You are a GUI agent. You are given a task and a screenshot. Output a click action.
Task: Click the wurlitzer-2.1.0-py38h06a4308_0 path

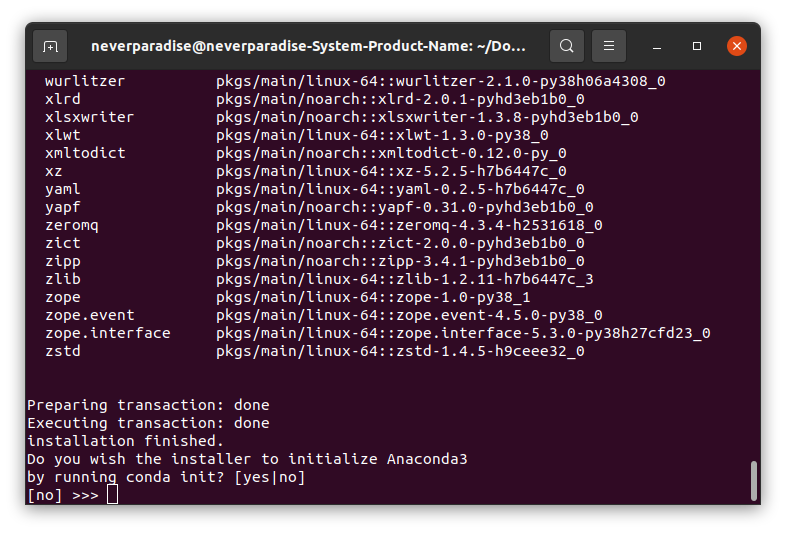click(441, 81)
